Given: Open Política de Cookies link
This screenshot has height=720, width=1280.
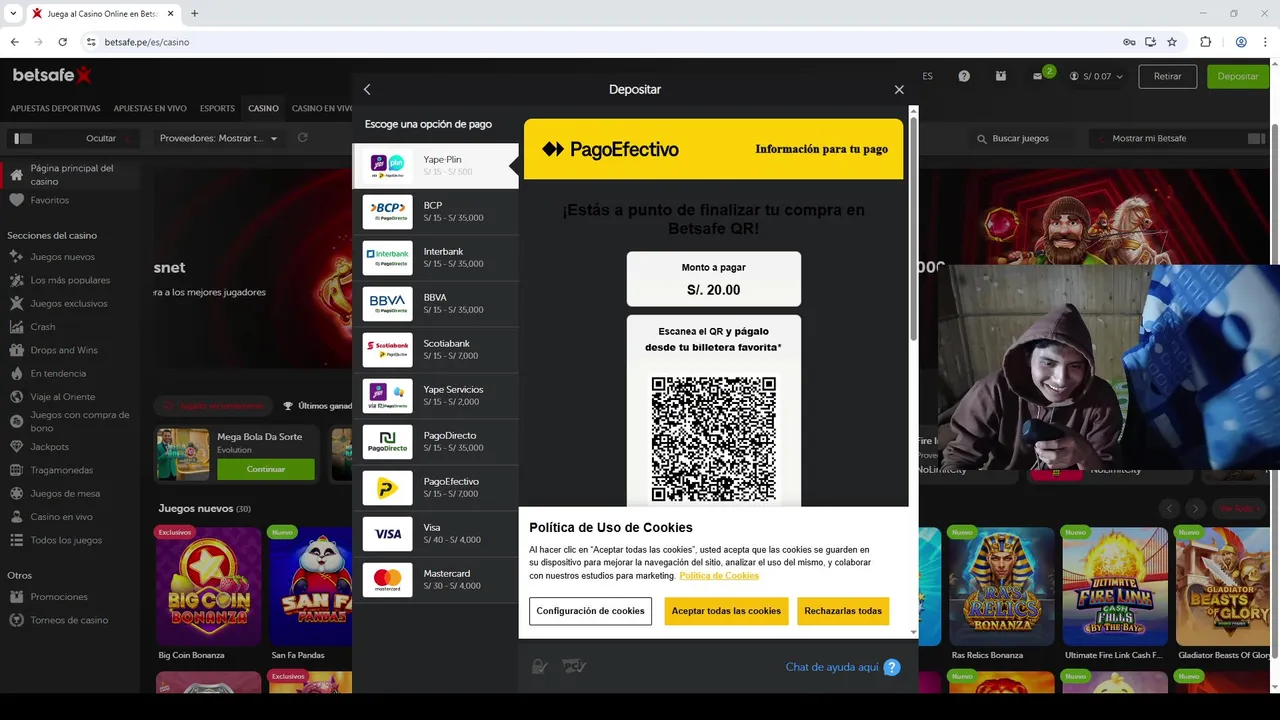Looking at the screenshot, I should 719,575.
